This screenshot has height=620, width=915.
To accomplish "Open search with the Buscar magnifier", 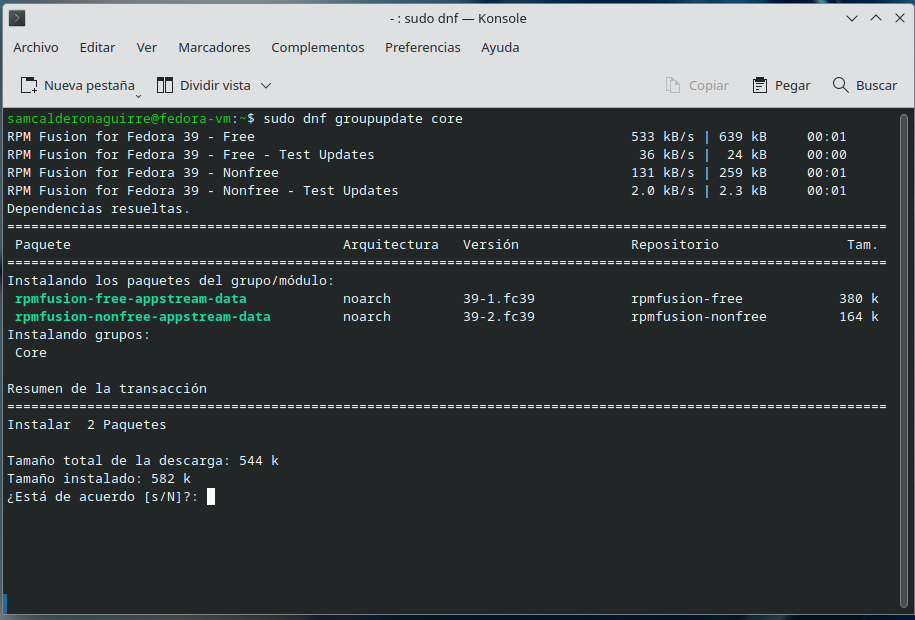I will 840,86.
